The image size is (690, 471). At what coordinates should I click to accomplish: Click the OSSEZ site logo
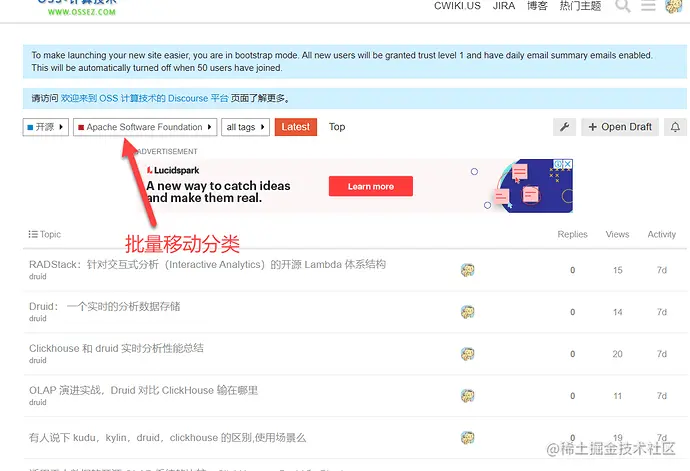pyautogui.click(x=78, y=7)
